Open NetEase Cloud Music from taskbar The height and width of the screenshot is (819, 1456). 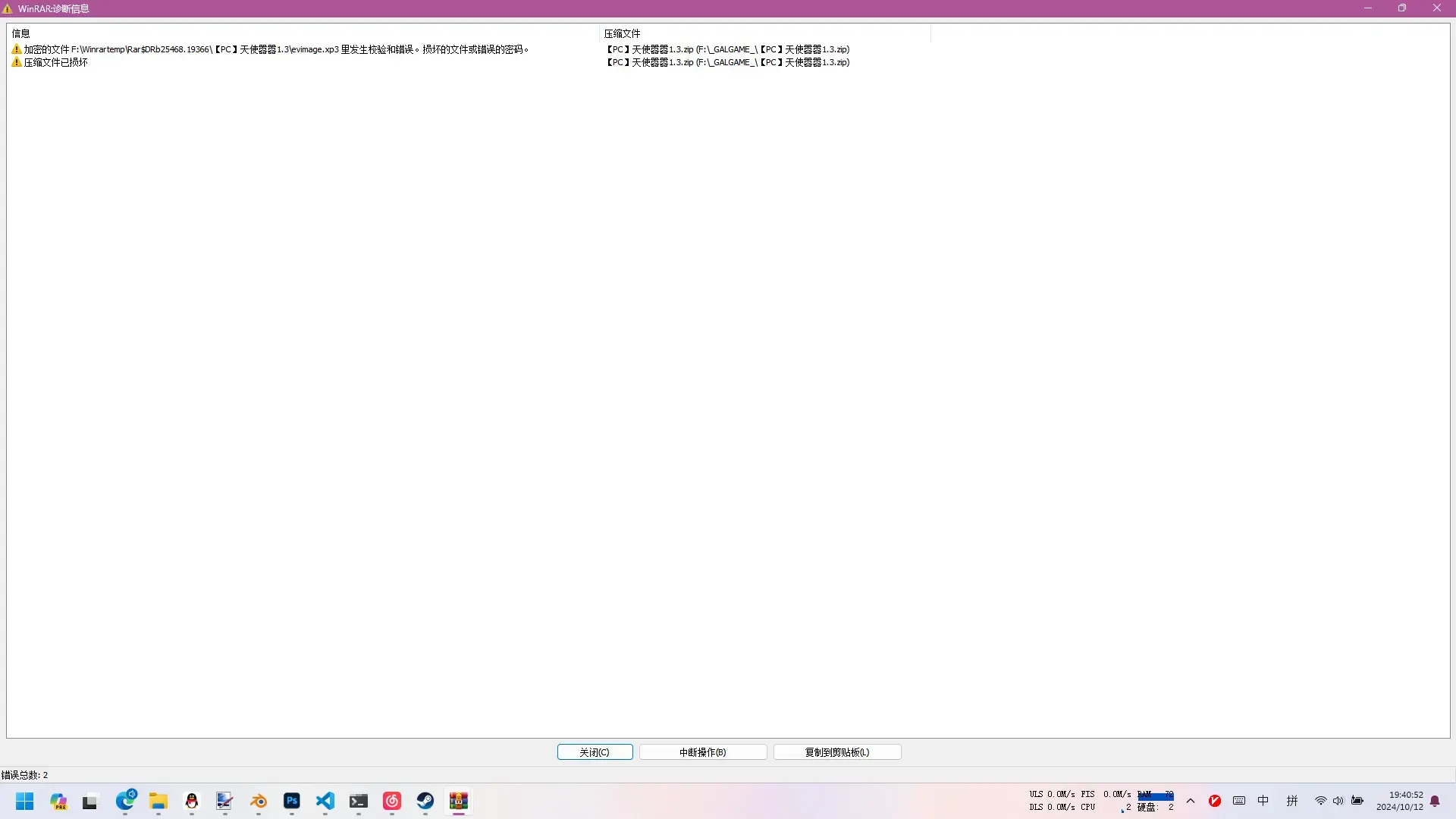392,802
